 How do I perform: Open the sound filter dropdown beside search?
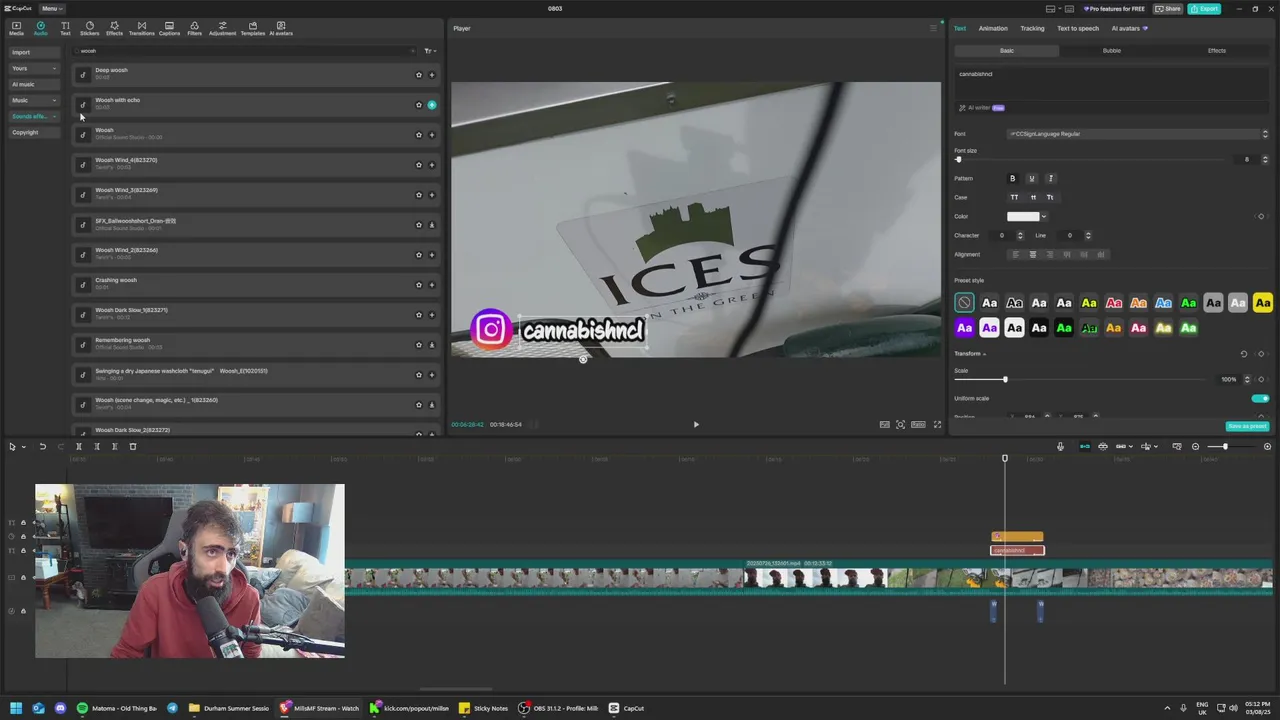(429, 51)
